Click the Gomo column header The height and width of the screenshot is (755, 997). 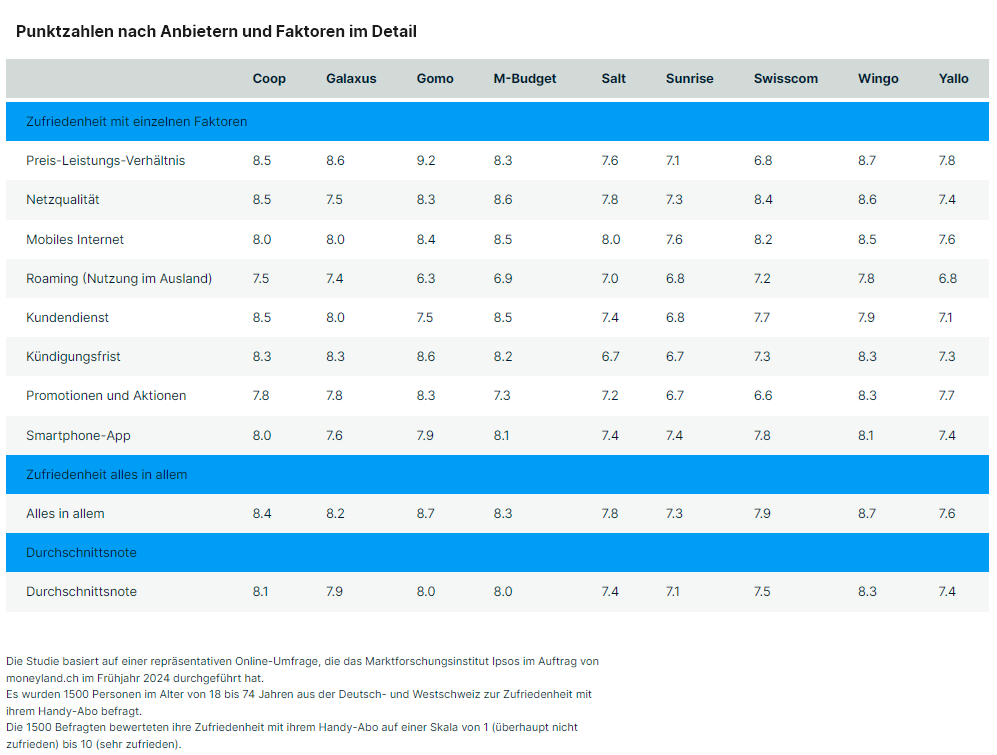tap(435, 79)
